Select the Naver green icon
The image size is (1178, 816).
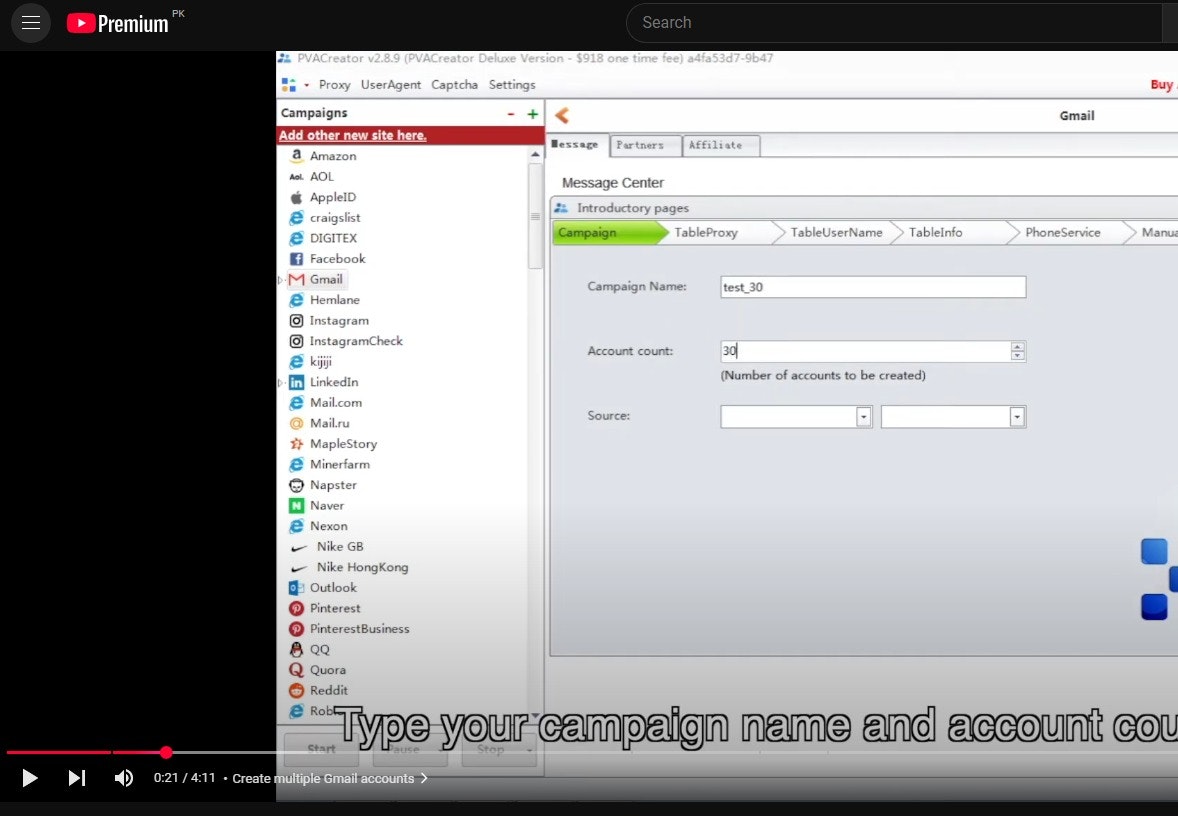(297, 506)
